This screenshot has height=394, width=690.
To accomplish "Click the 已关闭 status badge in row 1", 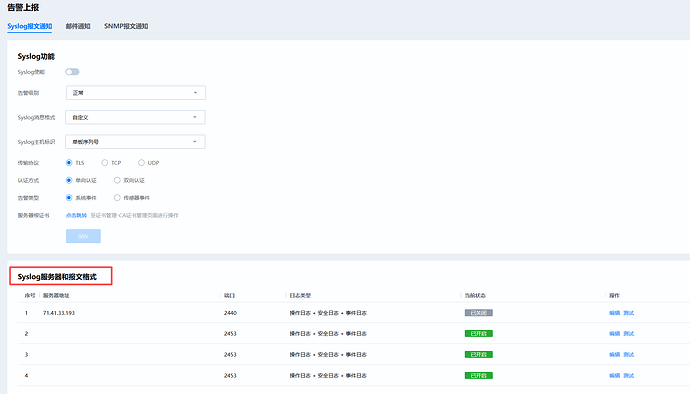I will pos(479,313).
